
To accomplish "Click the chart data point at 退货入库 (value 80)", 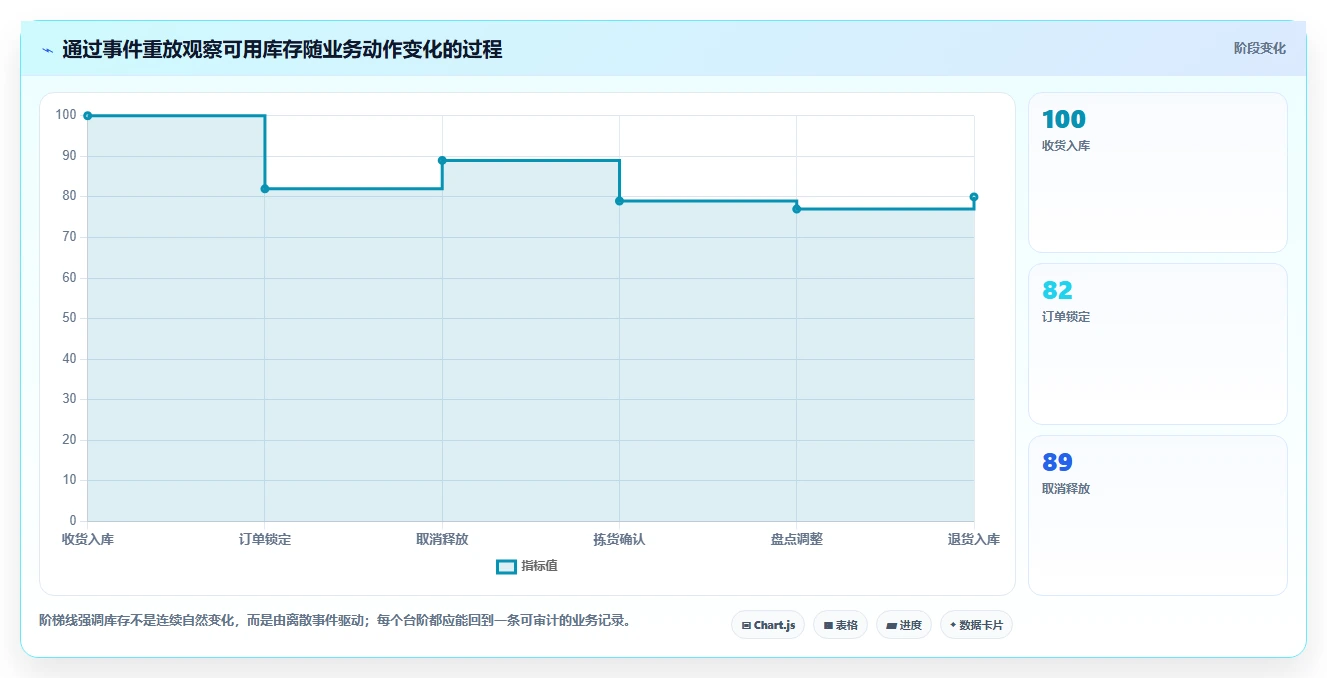I will click(x=974, y=197).
